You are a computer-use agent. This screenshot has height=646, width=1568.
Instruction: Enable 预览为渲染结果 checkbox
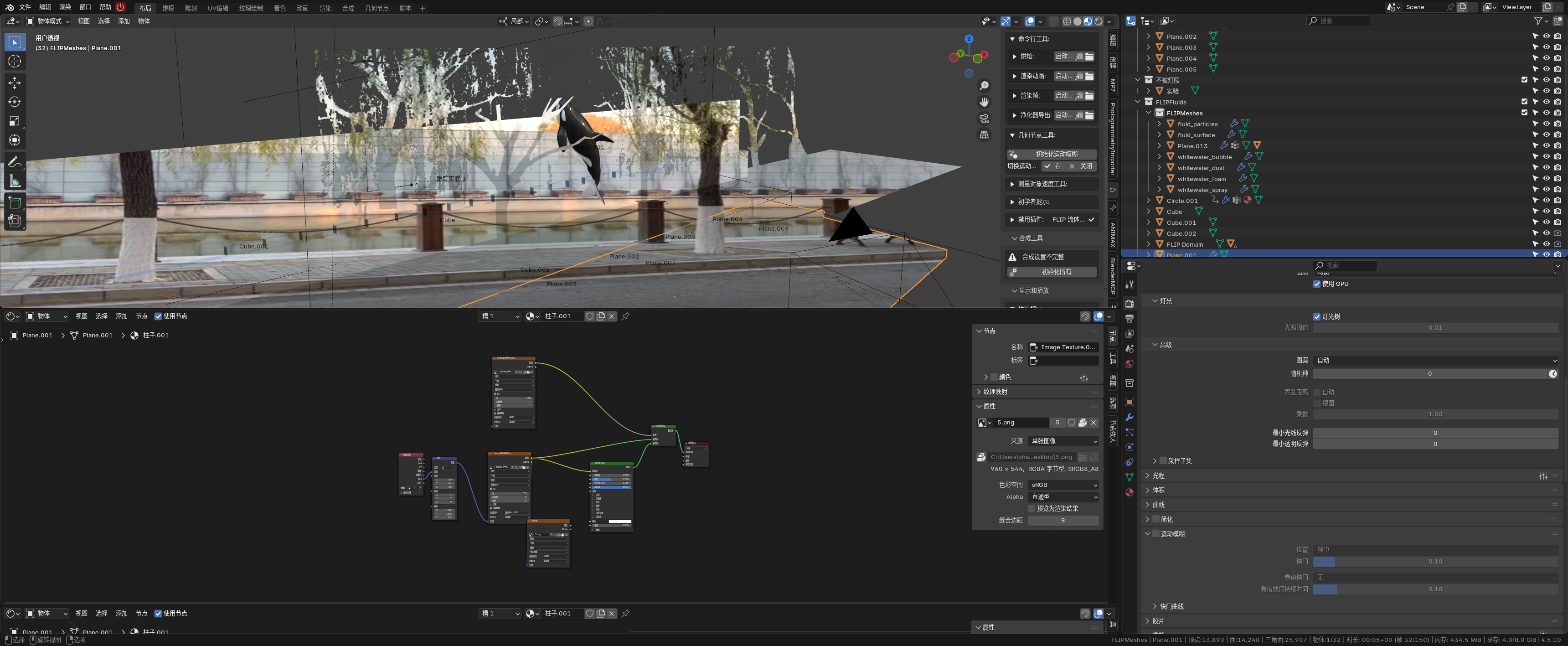pyautogui.click(x=1032, y=508)
